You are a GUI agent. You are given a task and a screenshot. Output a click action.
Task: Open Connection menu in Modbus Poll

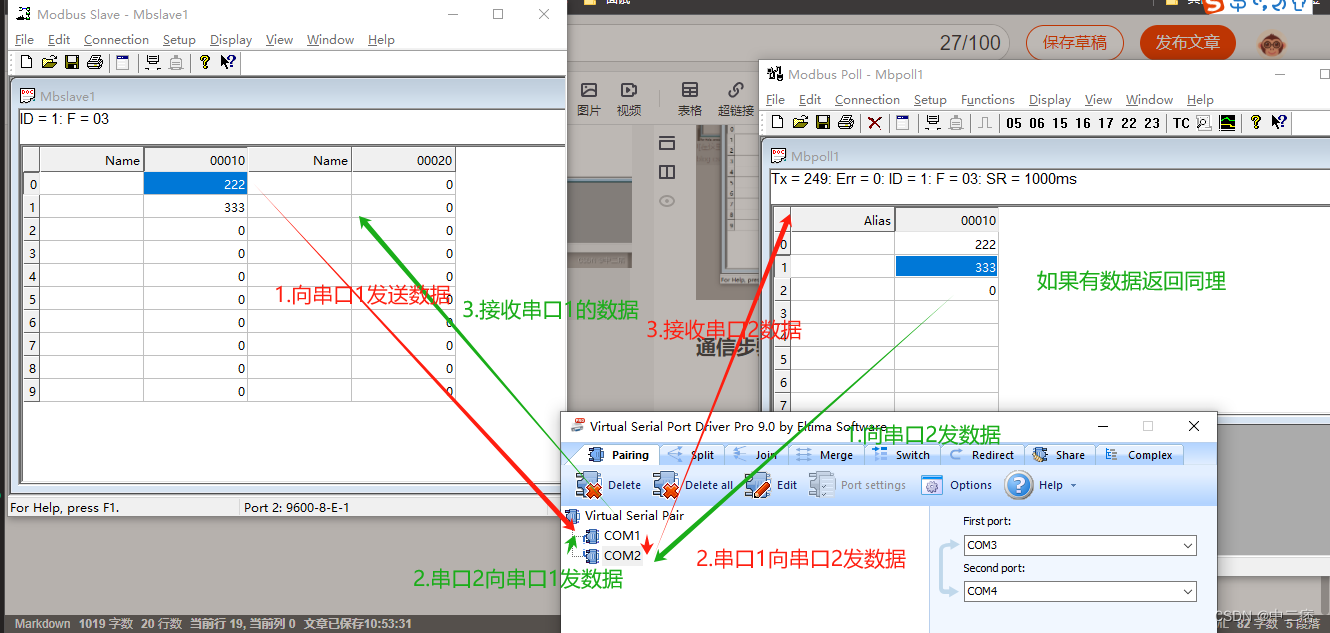(x=867, y=100)
